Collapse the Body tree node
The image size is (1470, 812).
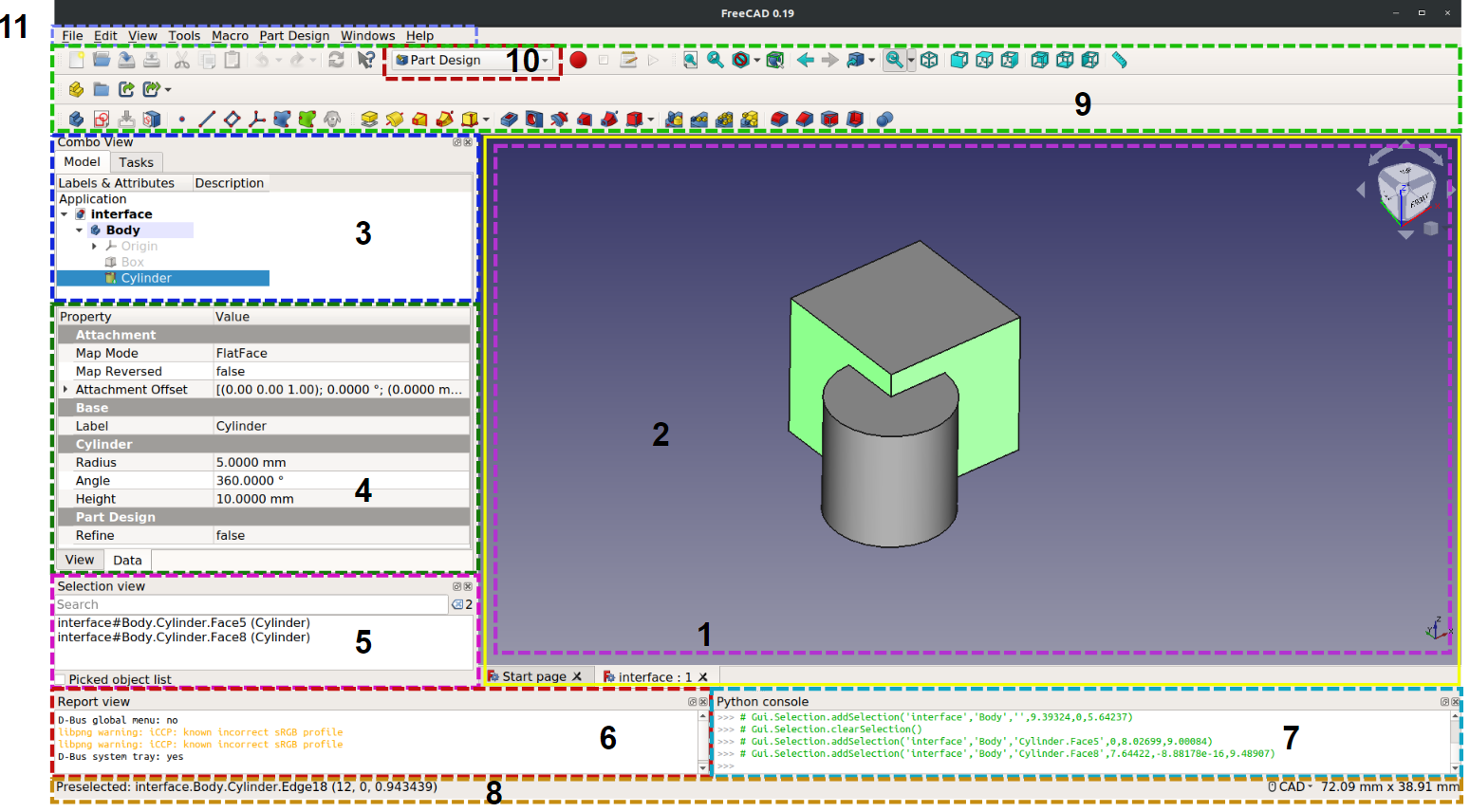79,231
